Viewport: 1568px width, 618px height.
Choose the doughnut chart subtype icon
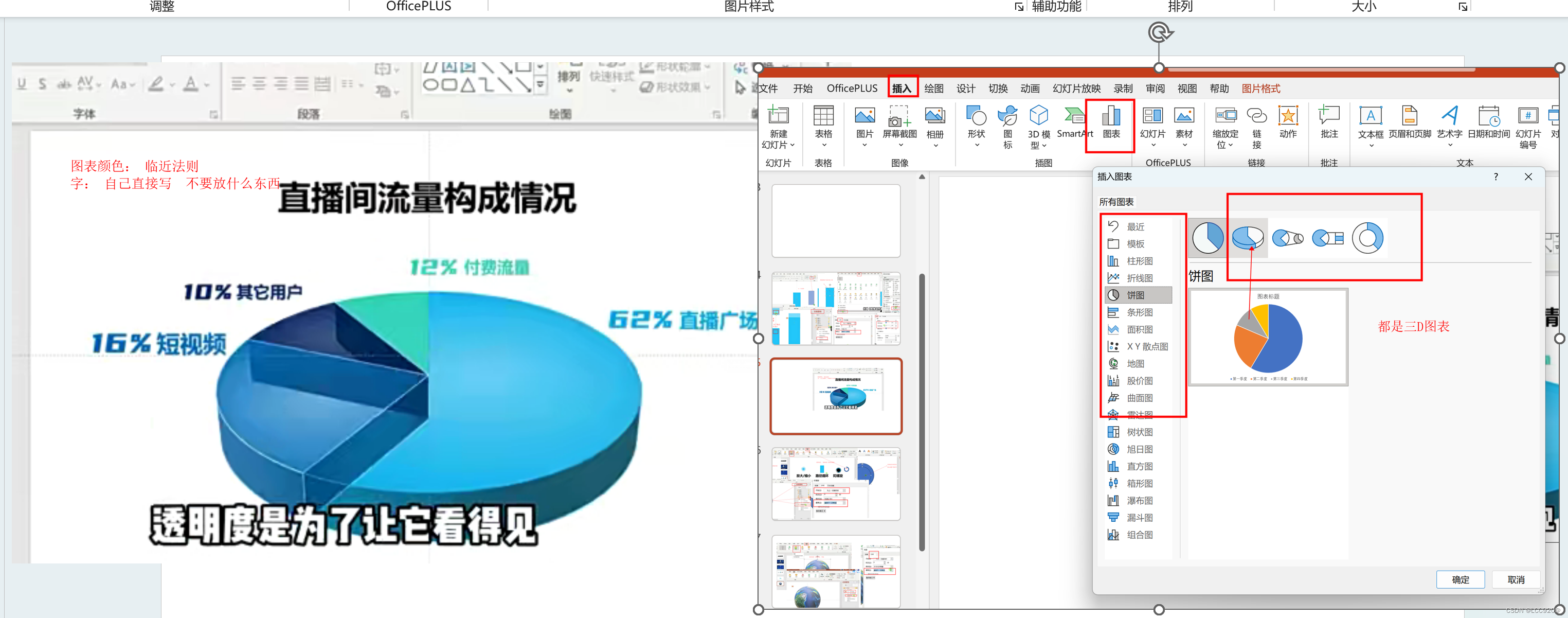tap(1367, 237)
